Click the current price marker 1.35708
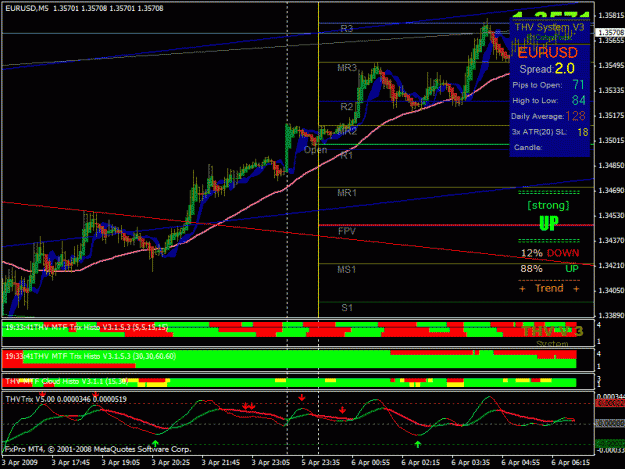The width and height of the screenshot is (625, 469). 611,32
